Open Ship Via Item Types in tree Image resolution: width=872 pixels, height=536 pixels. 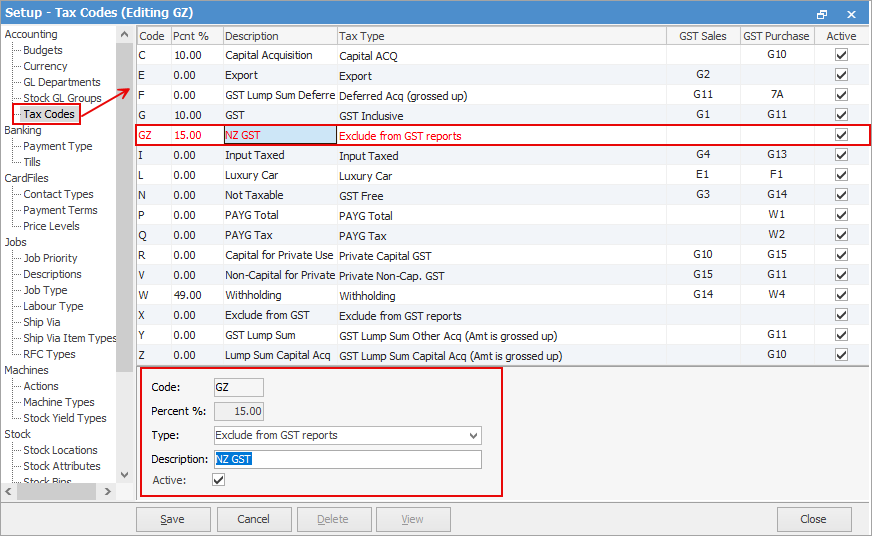pos(70,339)
